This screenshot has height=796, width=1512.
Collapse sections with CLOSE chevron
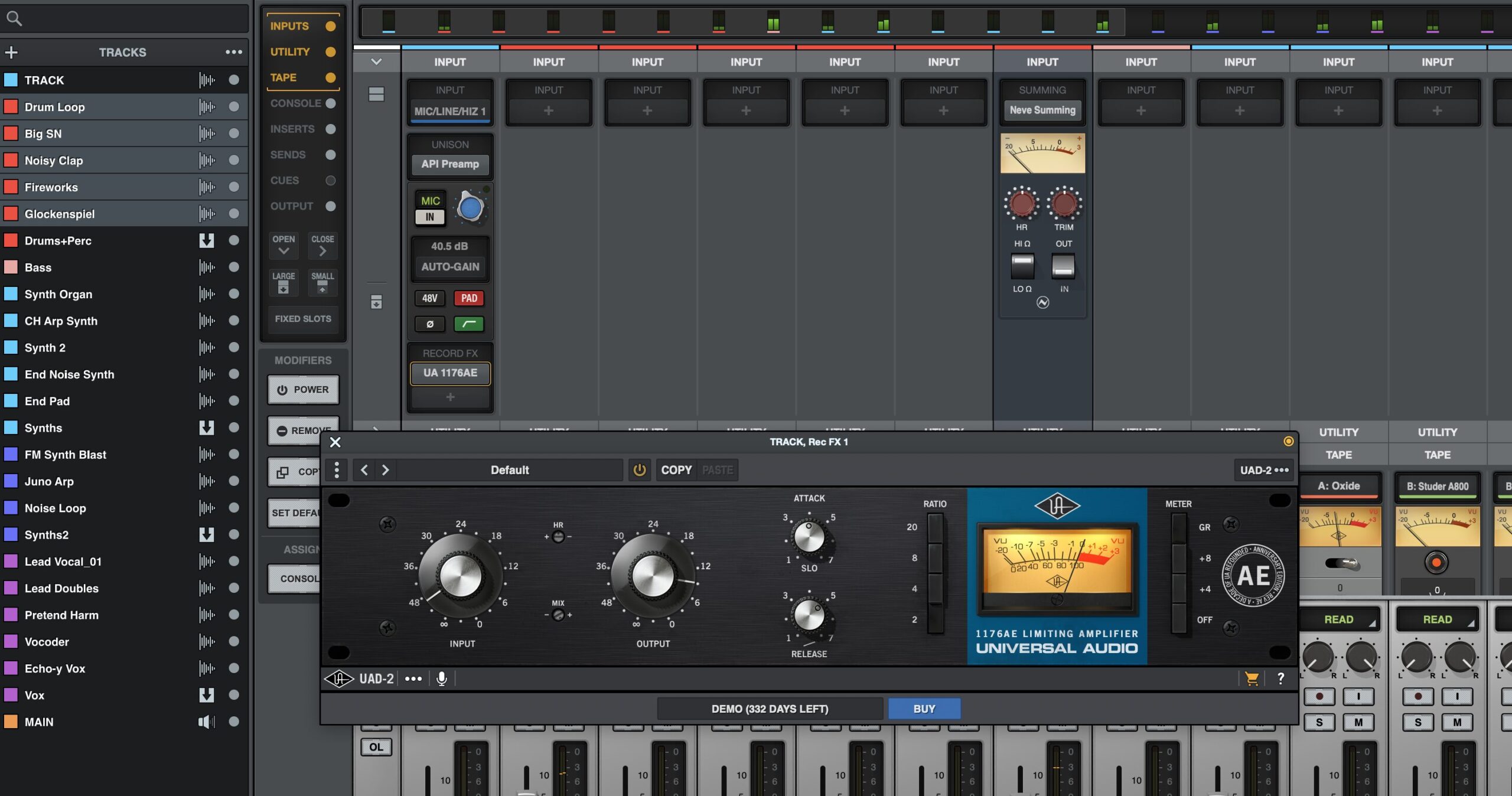click(322, 245)
